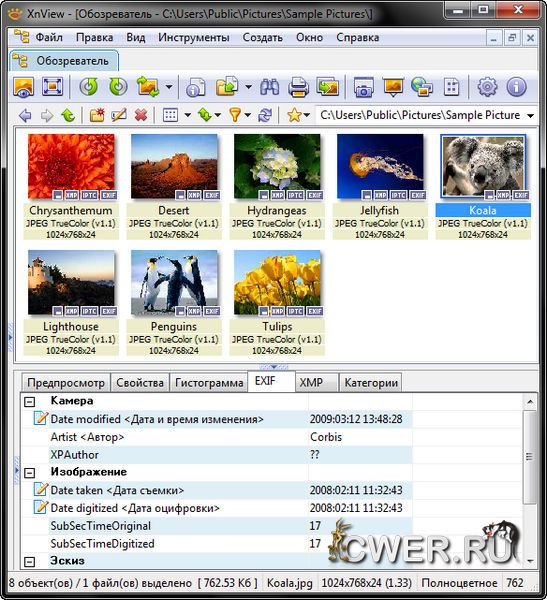
Task: Click the blue About info icon
Action: [516, 86]
